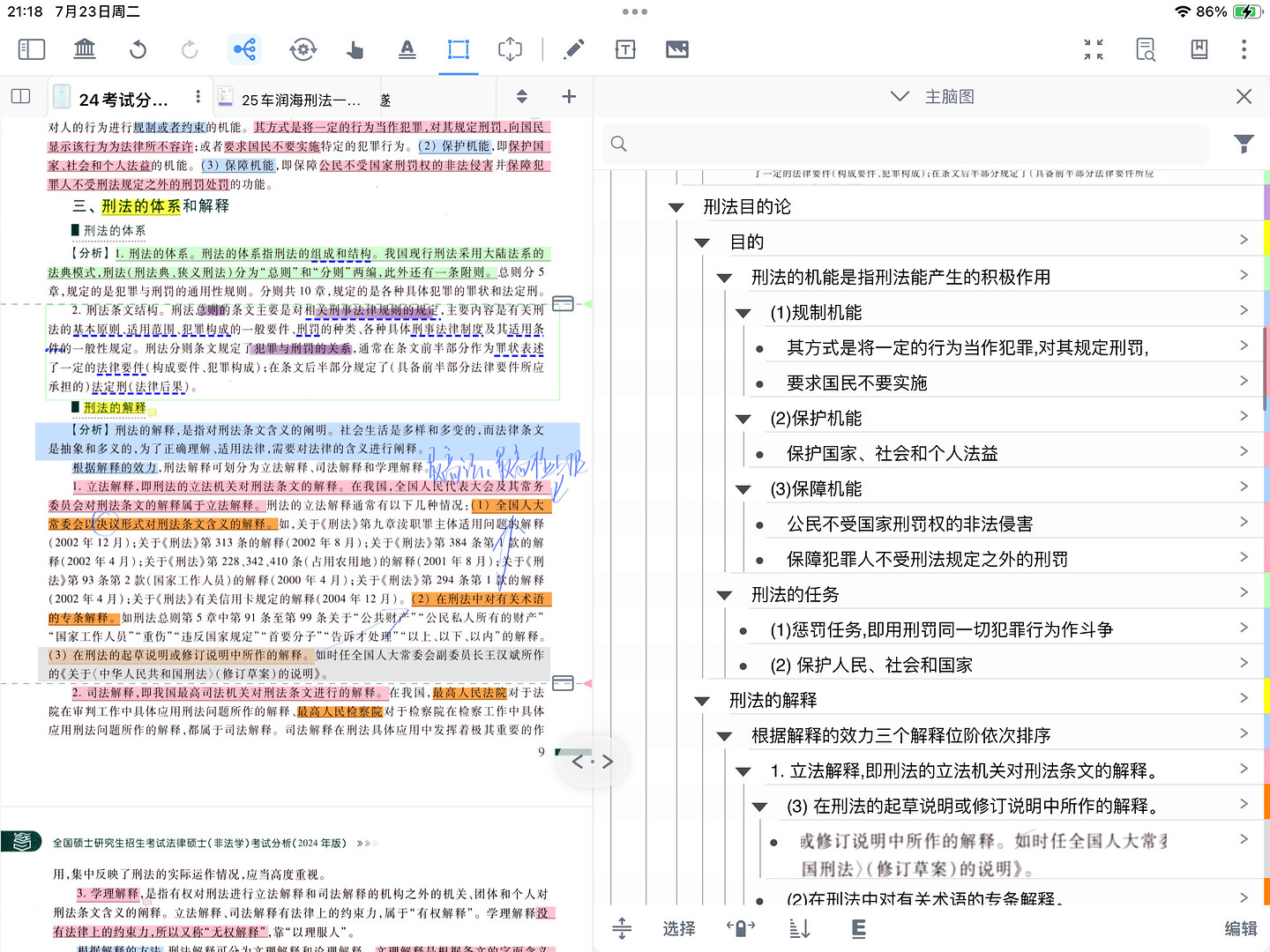Select the pen drawing tool

pyautogui.click(x=573, y=49)
